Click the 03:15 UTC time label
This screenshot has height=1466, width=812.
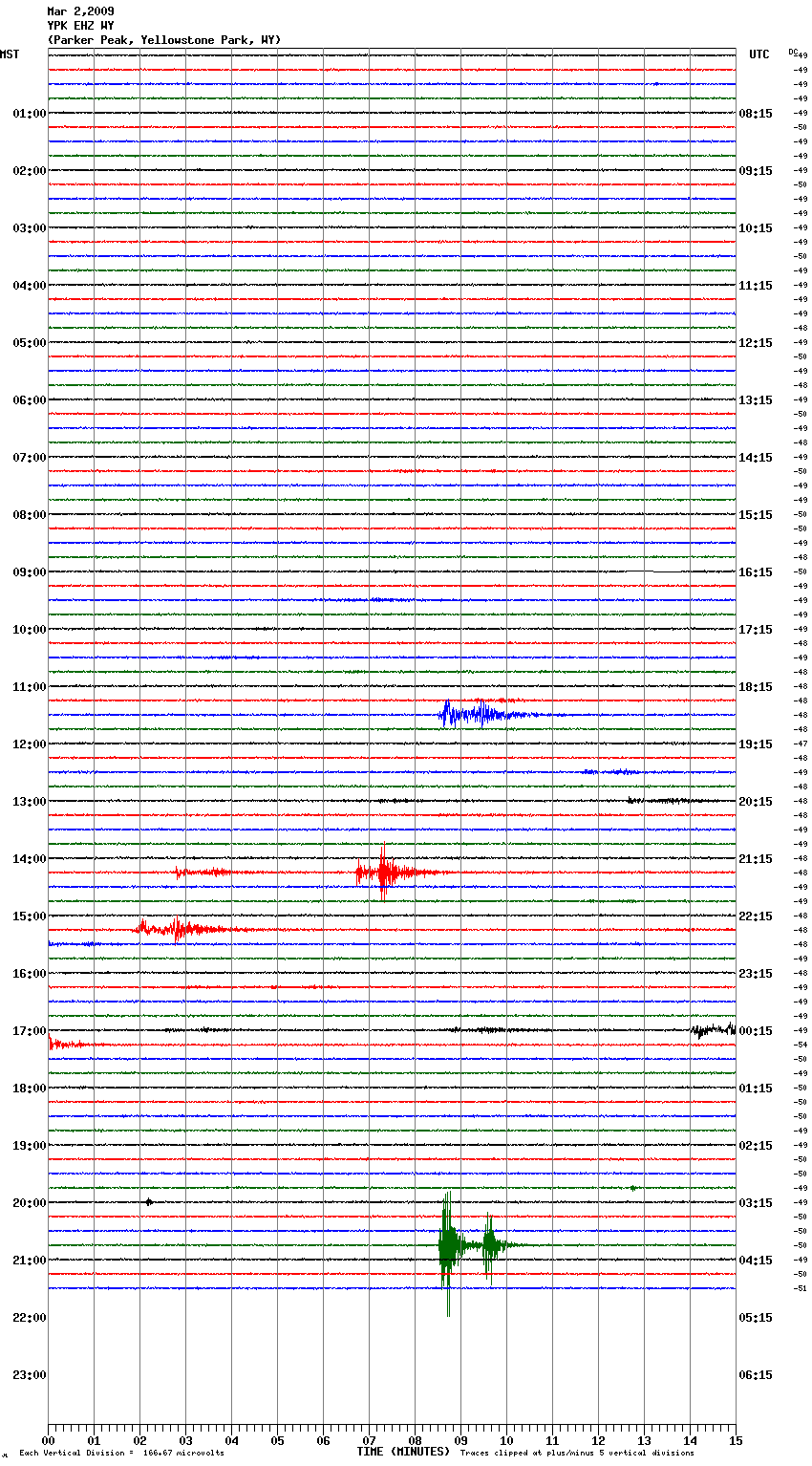pos(756,1203)
